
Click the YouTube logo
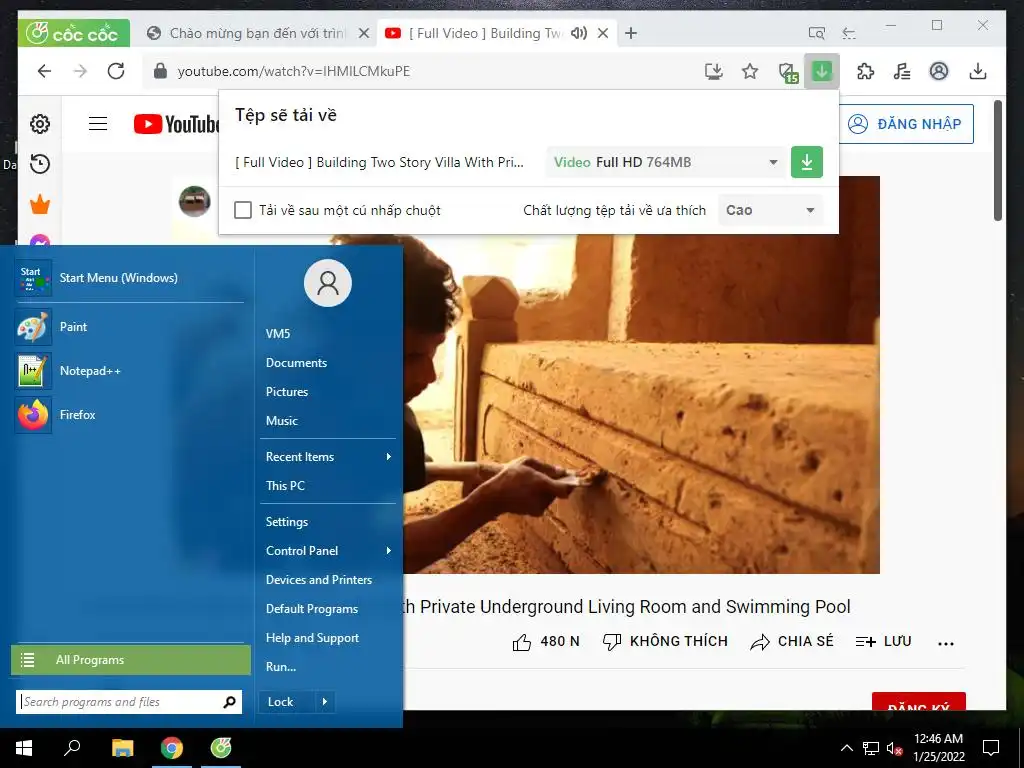[x=176, y=123]
